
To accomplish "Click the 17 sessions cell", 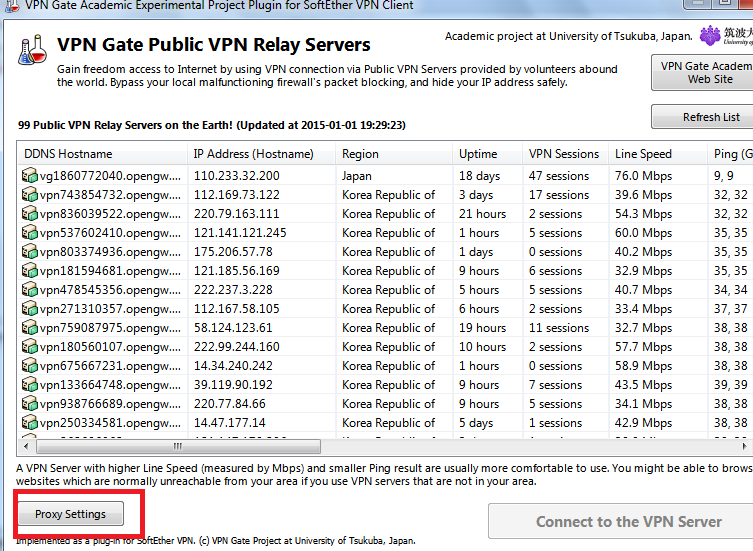I will pyautogui.click(x=559, y=195).
